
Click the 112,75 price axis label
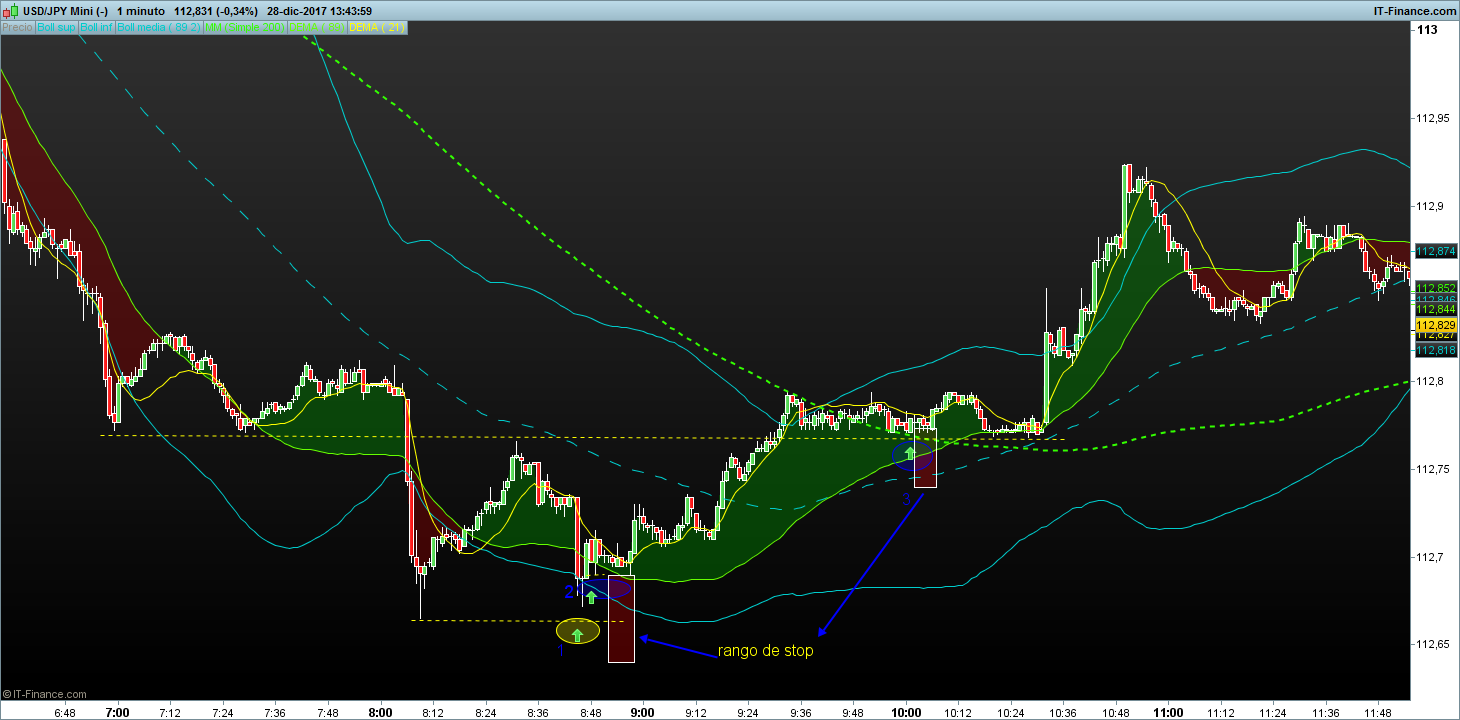point(1433,469)
